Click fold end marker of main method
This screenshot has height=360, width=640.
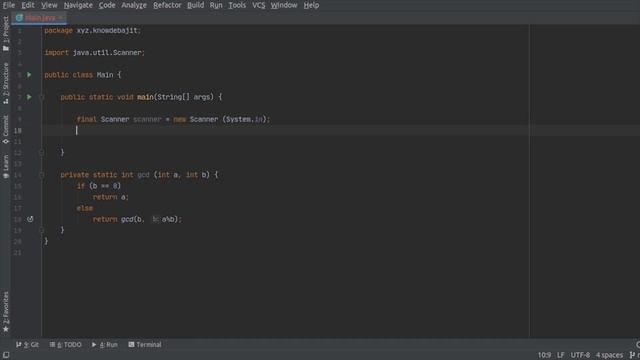[x=42, y=152]
